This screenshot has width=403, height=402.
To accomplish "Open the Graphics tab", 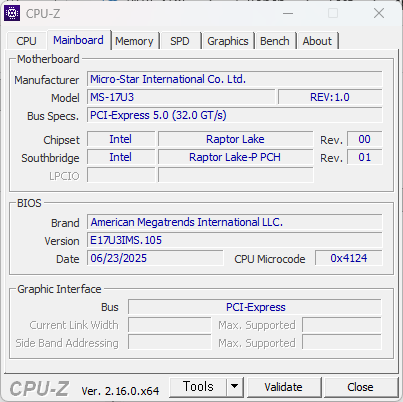I will 228,41.
